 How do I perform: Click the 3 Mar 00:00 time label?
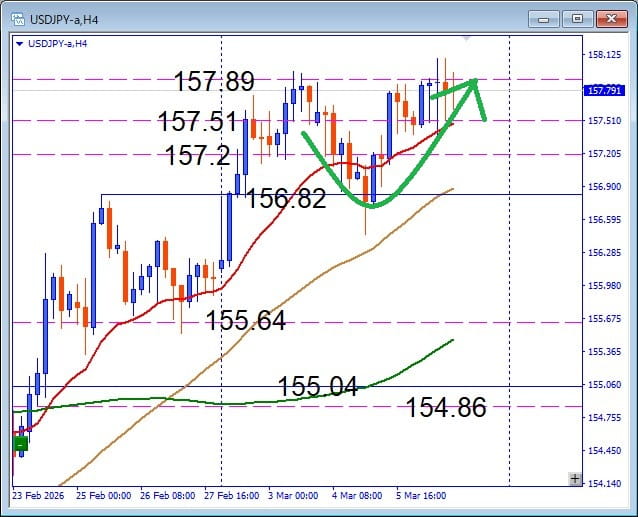[293, 495]
